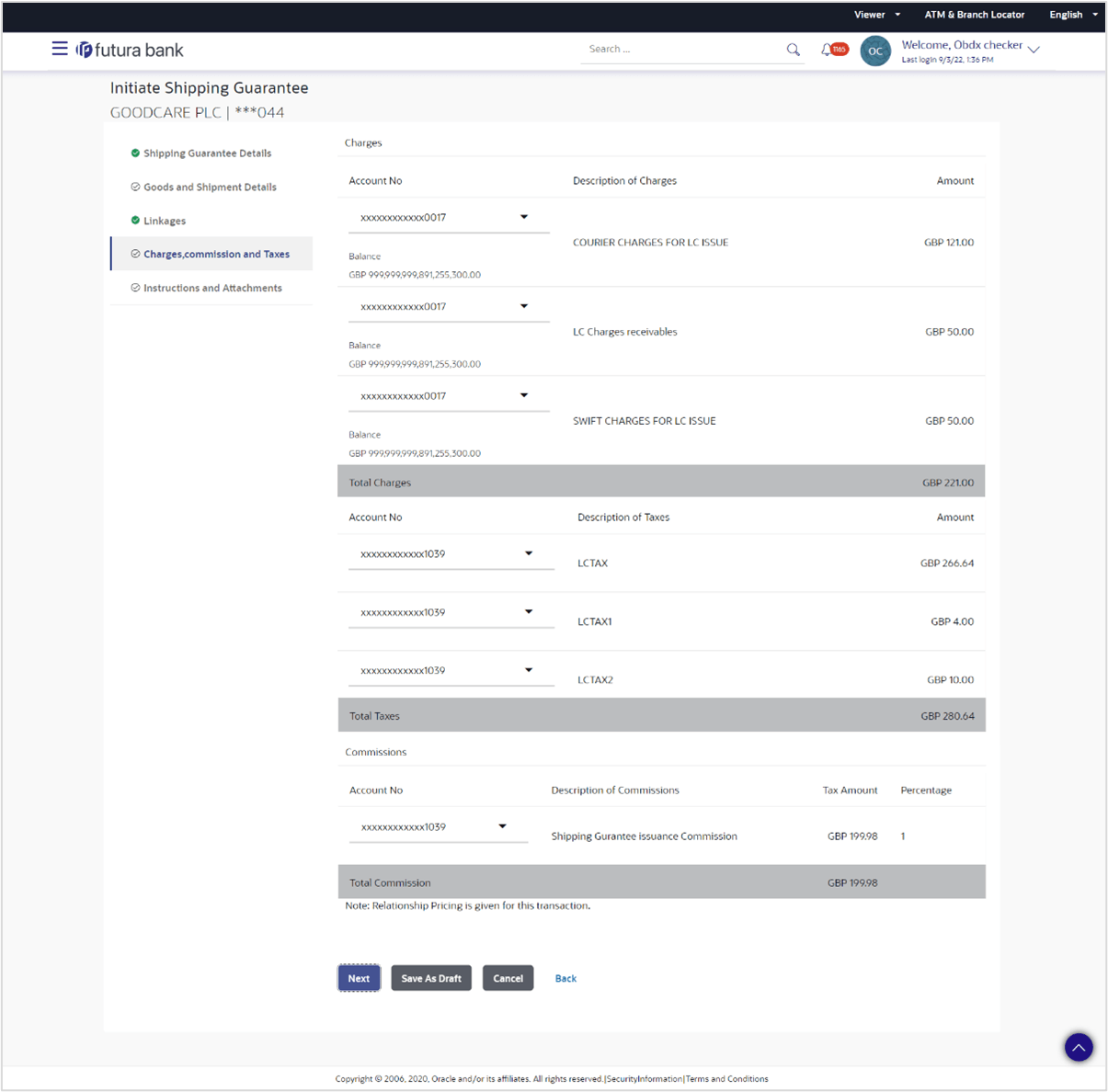Click the Save As Draft button
This screenshot has width=1108, height=1092.
[430, 977]
